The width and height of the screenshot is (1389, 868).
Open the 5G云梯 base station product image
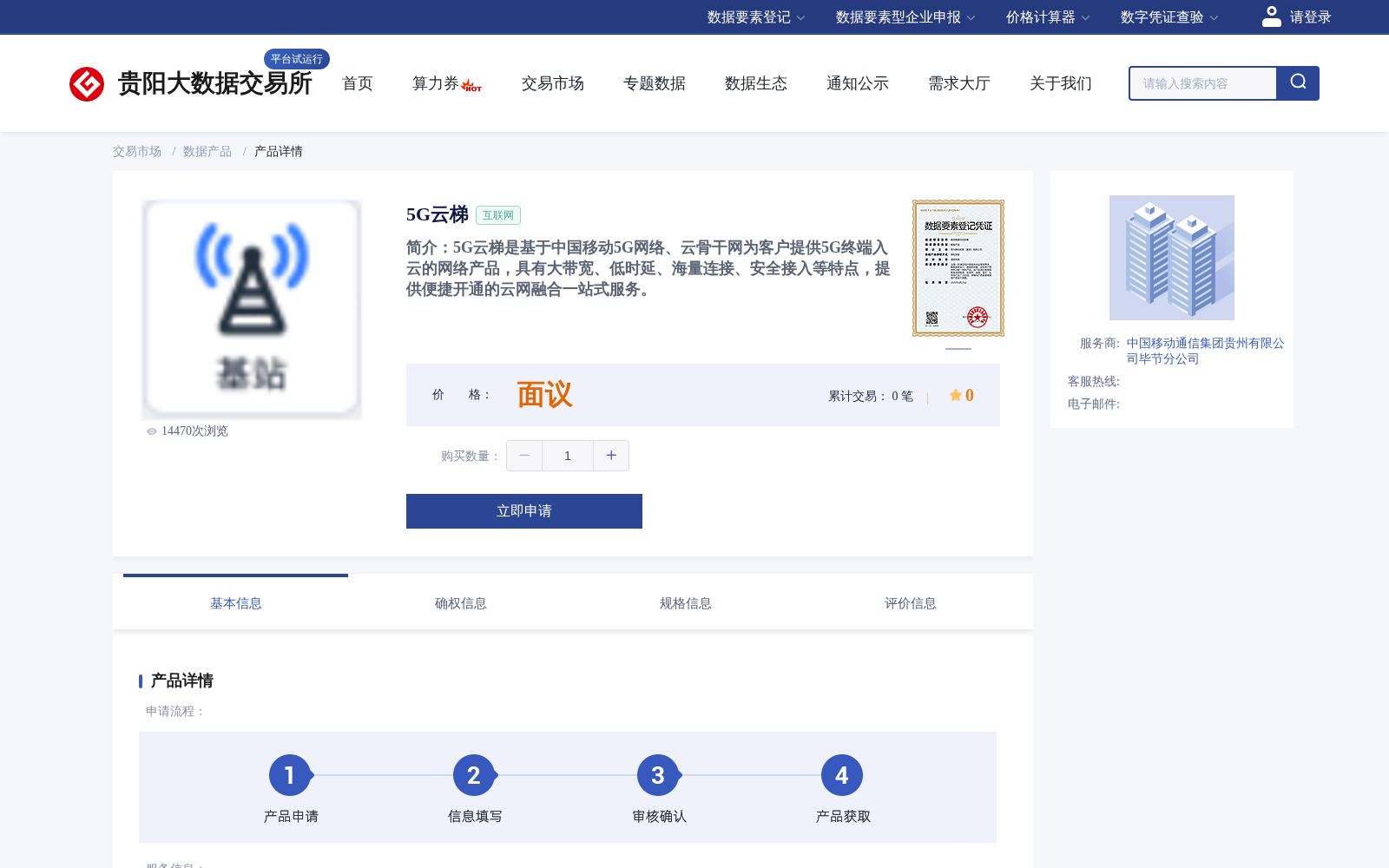tap(252, 310)
